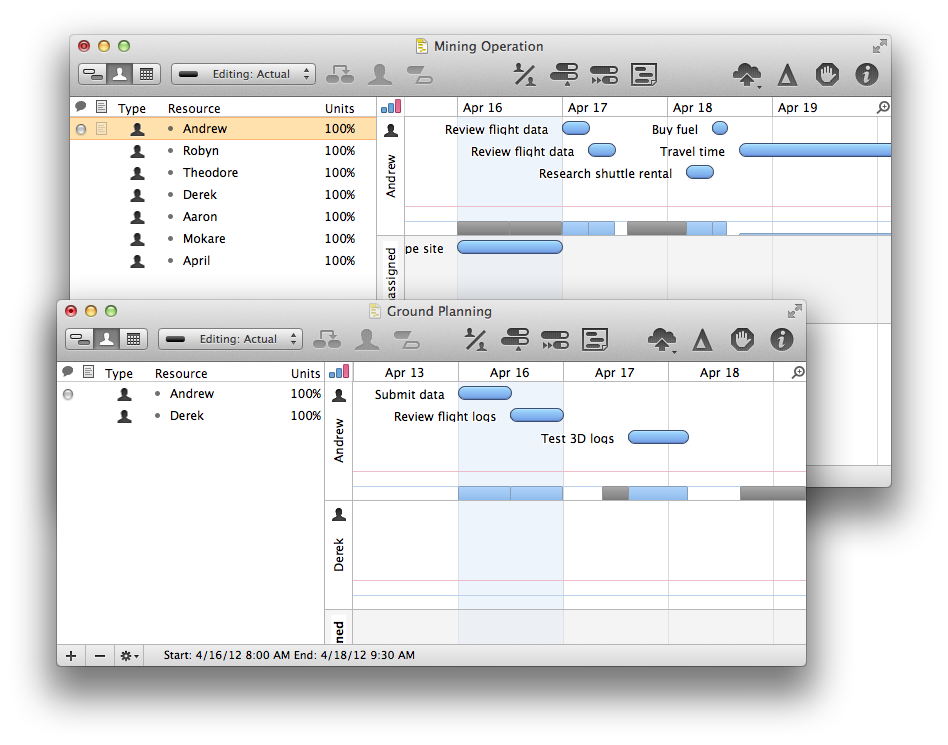The width and height of the screenshot is (948, 745).
Task: Open the gear action menu in bottom bar
Action: click(129, 656)
